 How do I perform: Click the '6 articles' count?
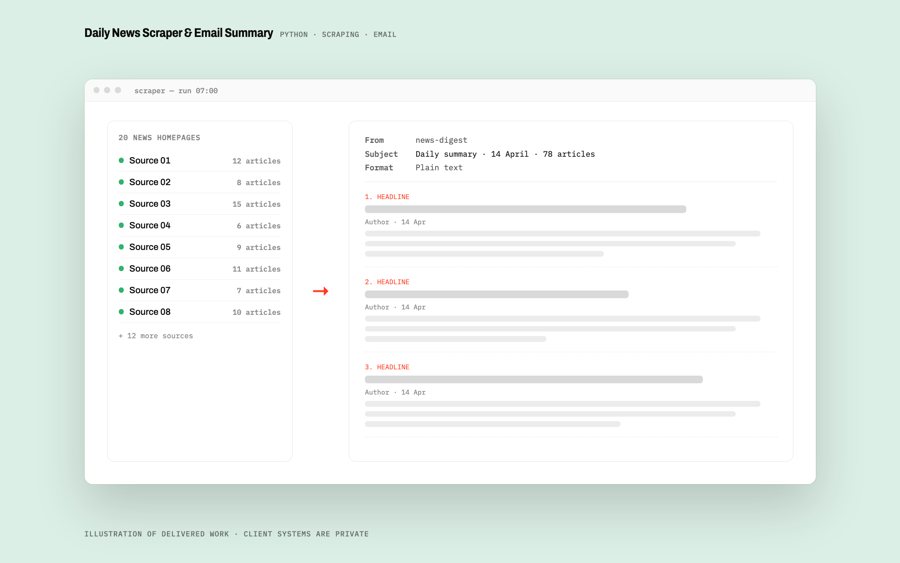point(259,226)
